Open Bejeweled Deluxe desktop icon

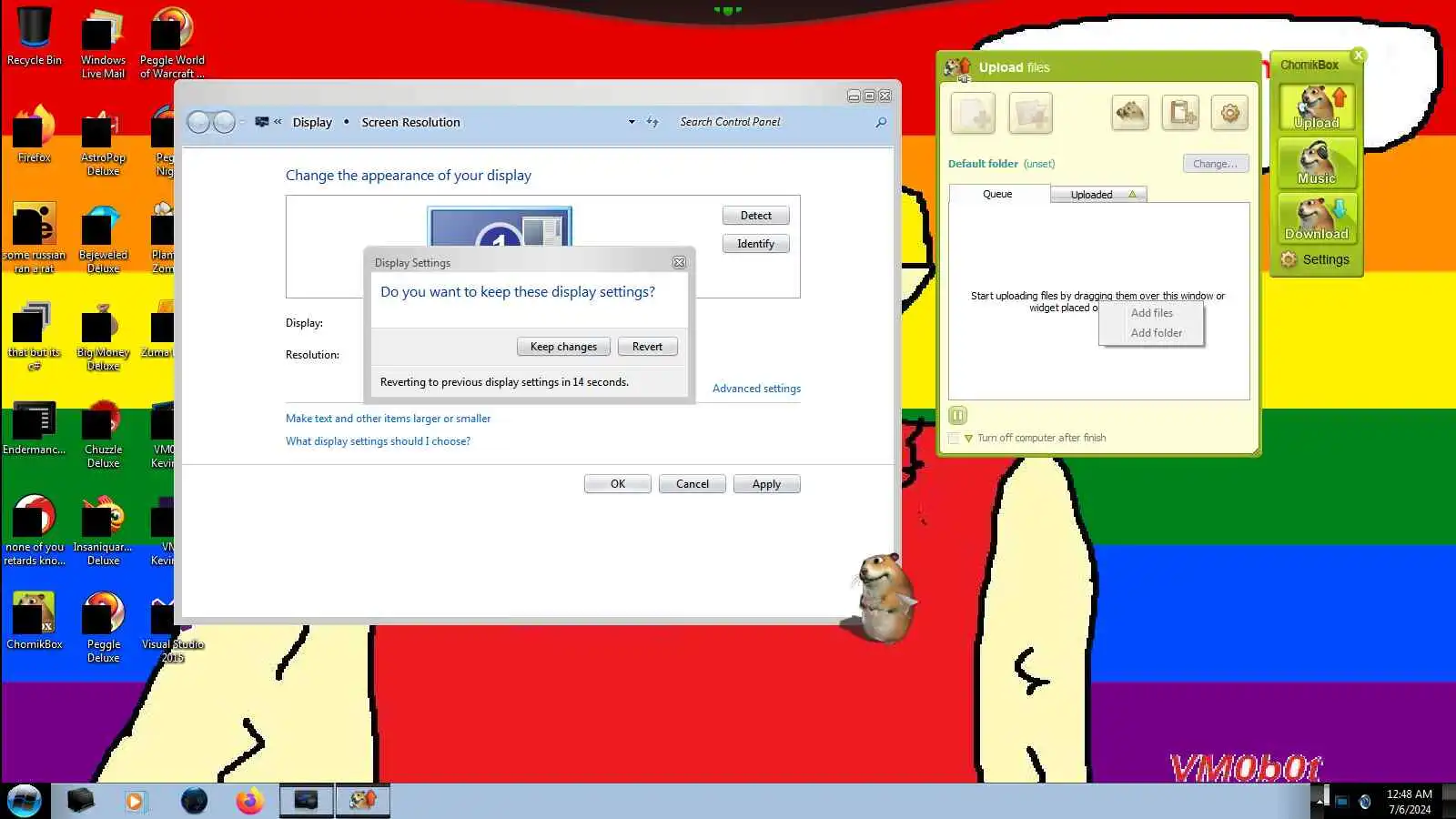pyautogui.click(x=103, y=238)
